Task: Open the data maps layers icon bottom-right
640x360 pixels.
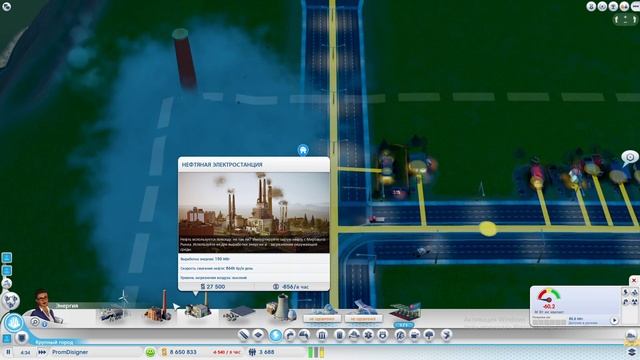Action: tap(632, 351)
